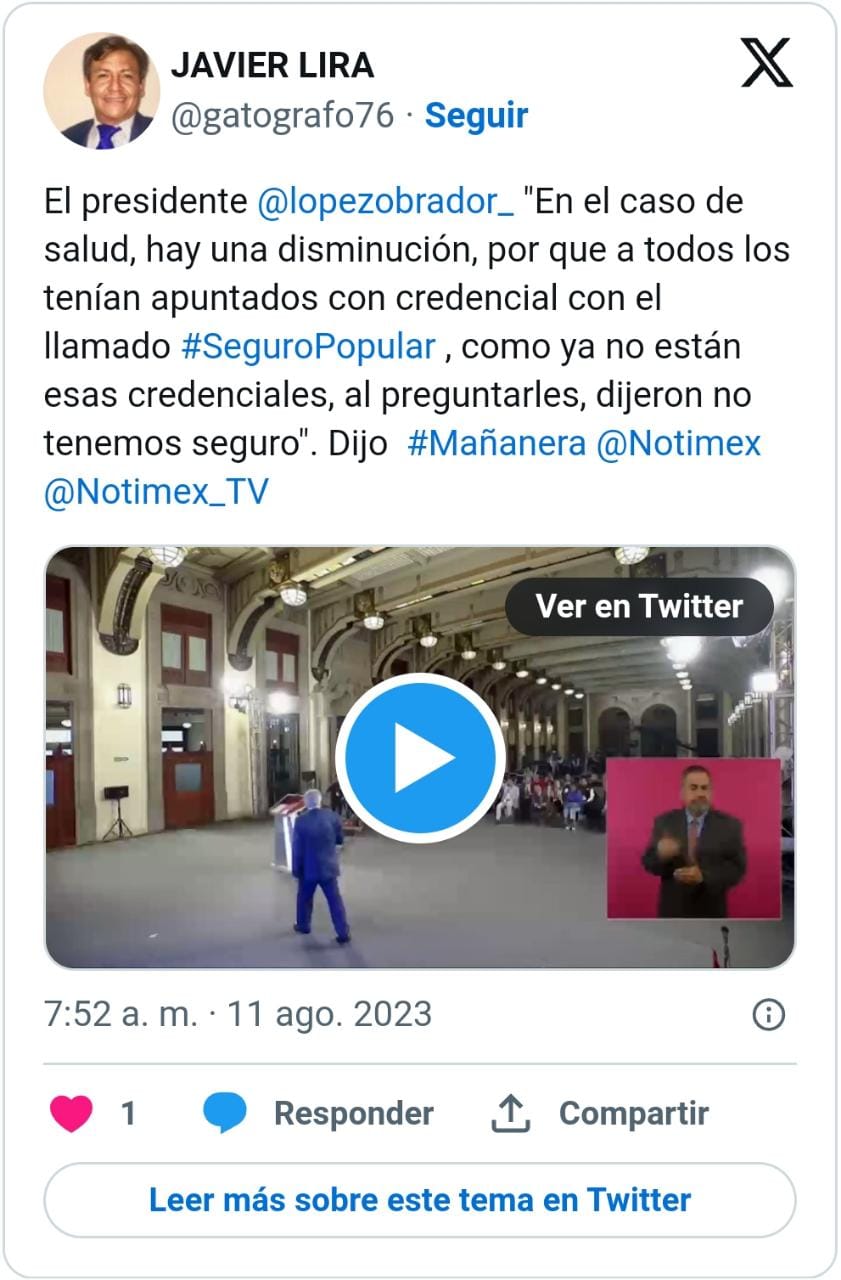Open the Ver en Twitter button

pos(639,606)
